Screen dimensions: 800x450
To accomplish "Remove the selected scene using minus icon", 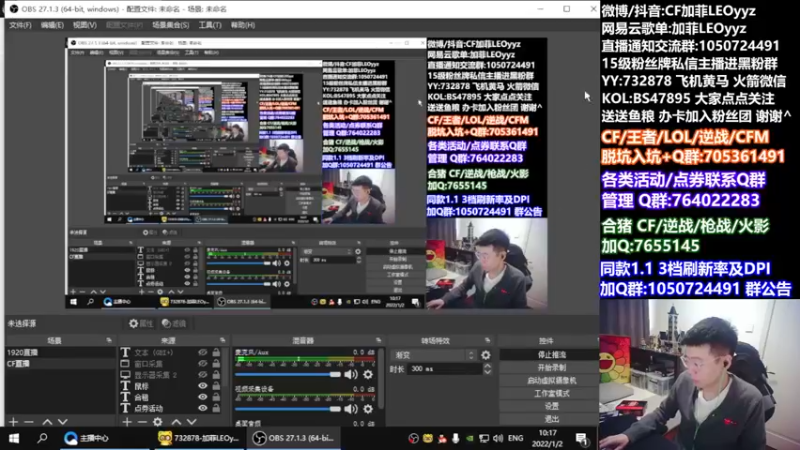I will coord(29,422).
